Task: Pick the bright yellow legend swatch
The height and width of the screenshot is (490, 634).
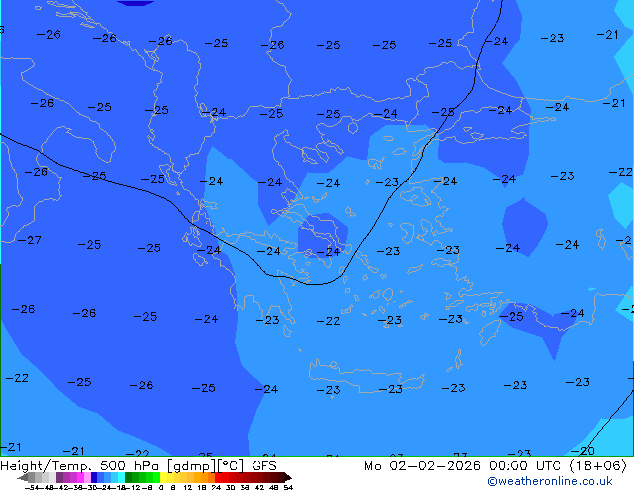Action: [163, 477]
